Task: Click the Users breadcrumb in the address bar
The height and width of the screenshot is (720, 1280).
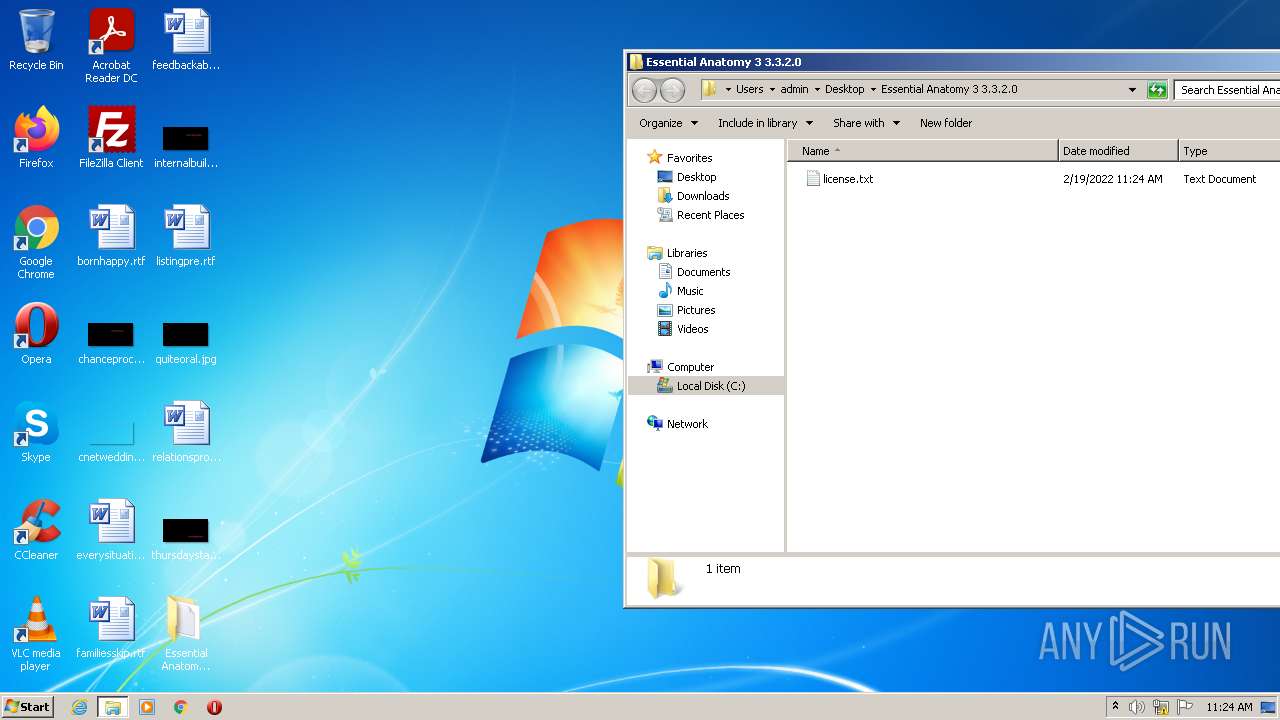Action: point(749,89)
